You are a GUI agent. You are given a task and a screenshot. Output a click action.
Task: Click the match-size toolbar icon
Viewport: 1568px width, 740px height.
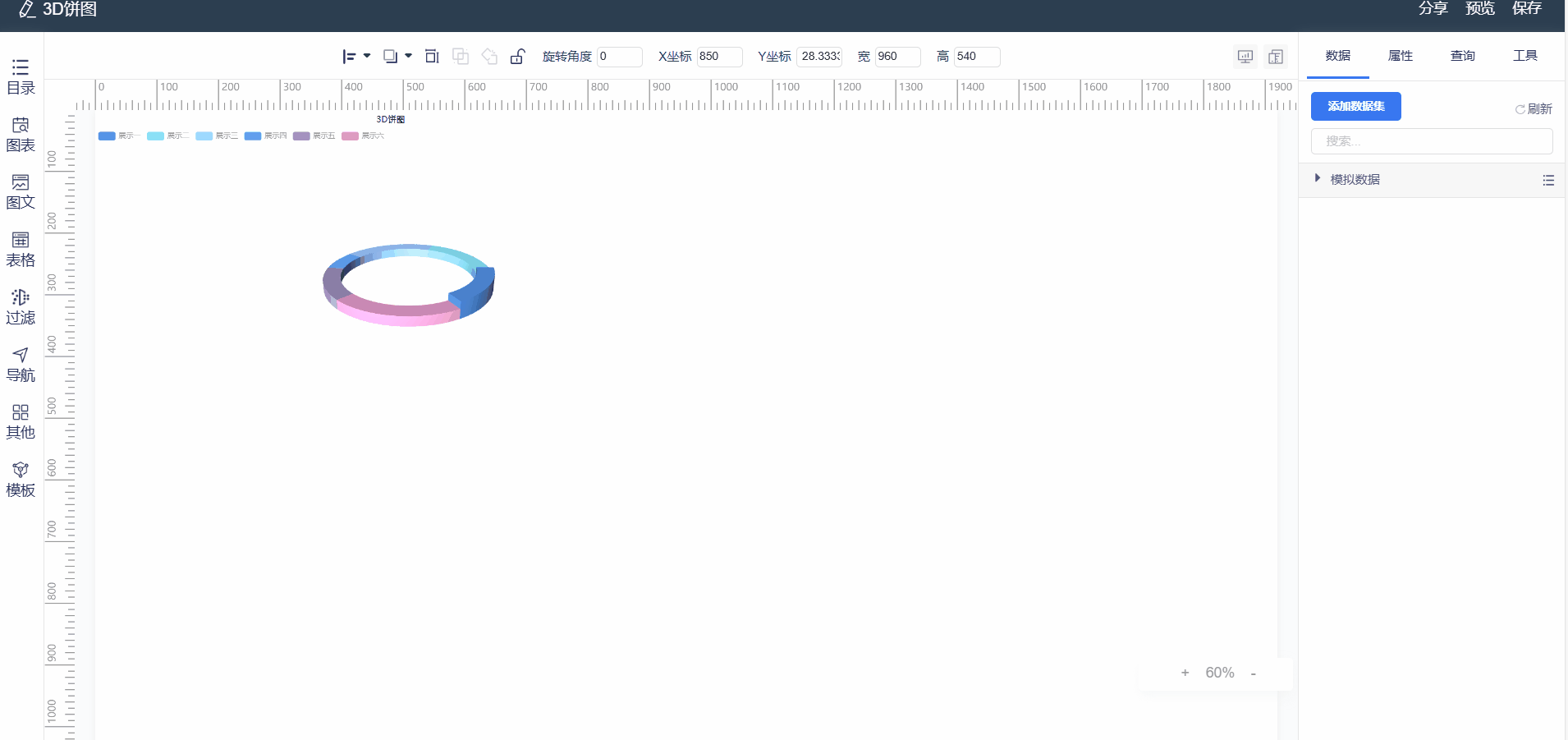point(432,56)
